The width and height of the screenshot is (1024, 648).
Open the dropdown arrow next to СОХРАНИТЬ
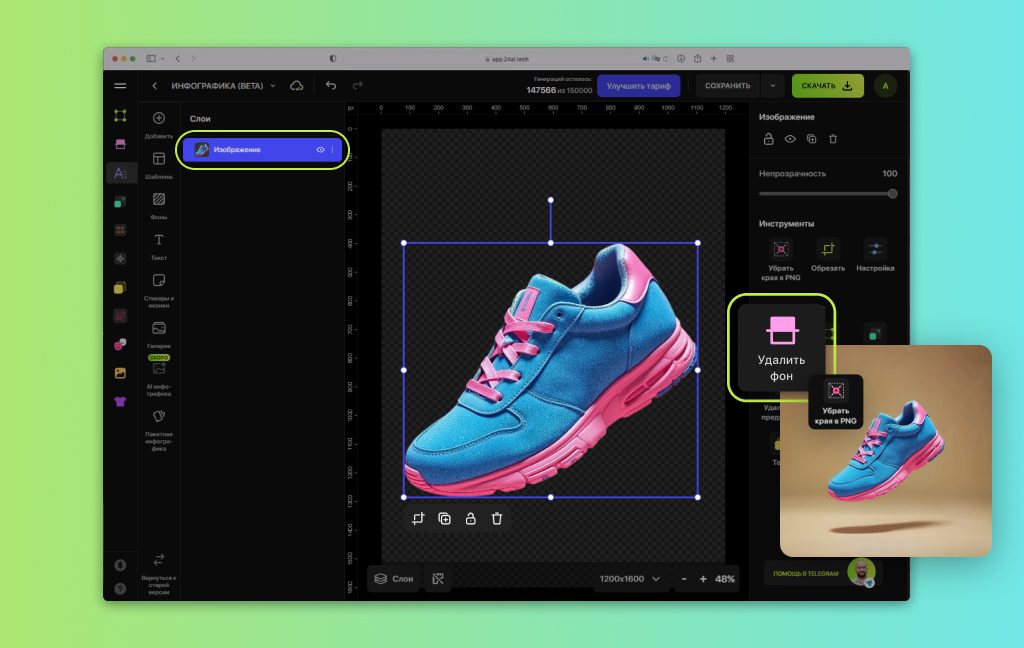(x=773, y=86)
